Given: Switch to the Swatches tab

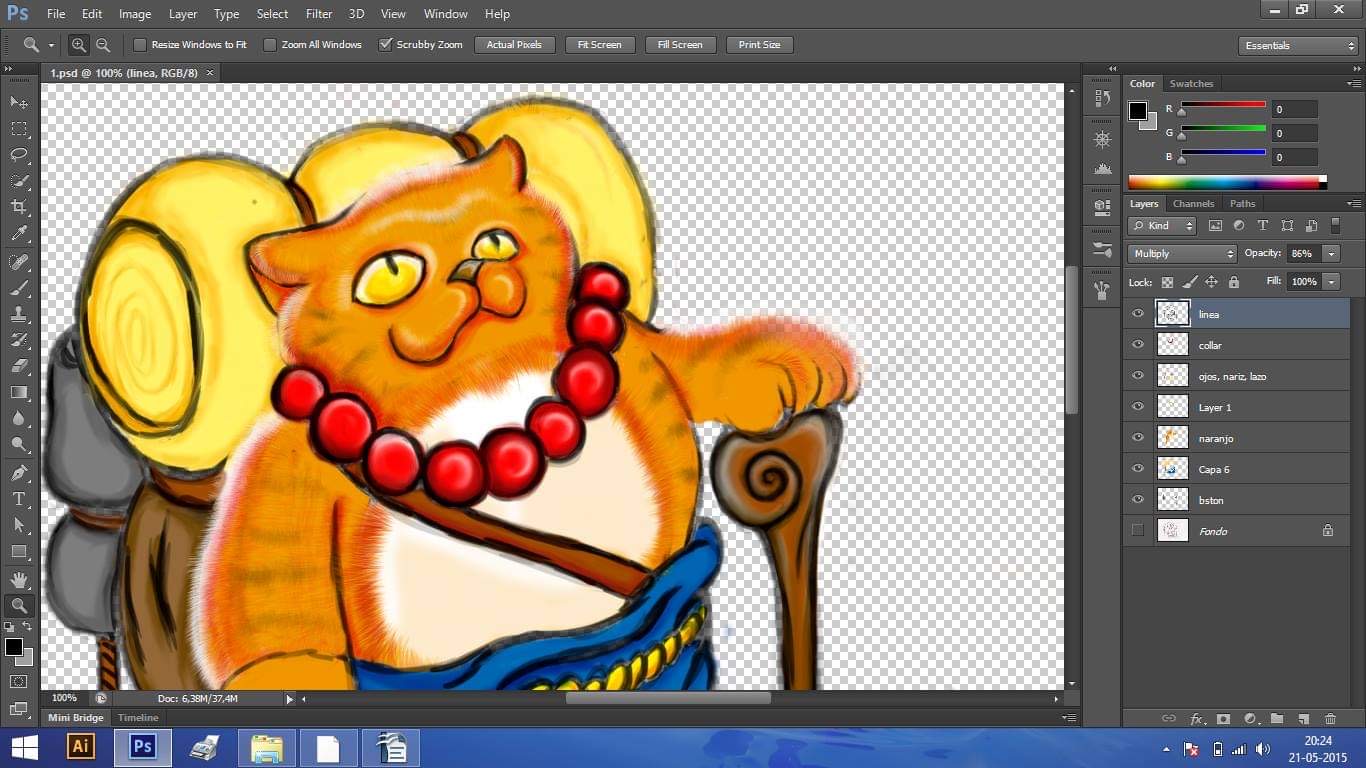Looking at the screenshot, I should pyautogui.click(x=1191, y=84).
